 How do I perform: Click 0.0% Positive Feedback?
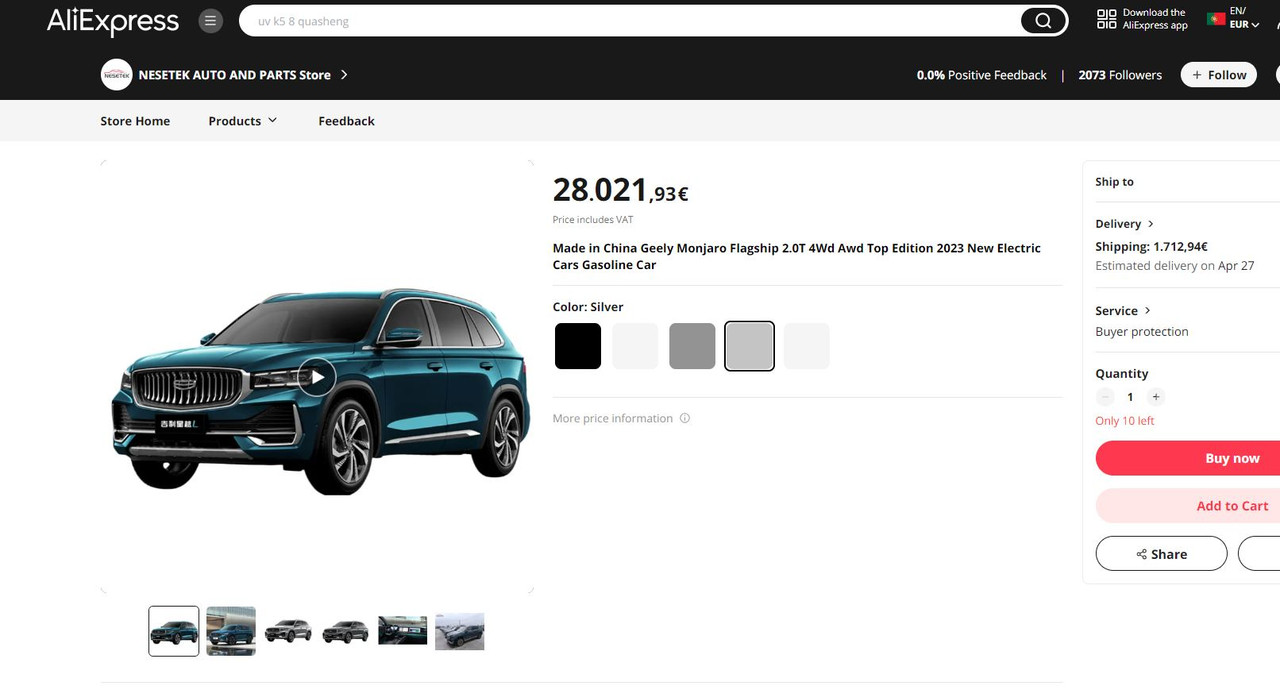(x=982, y=75)
